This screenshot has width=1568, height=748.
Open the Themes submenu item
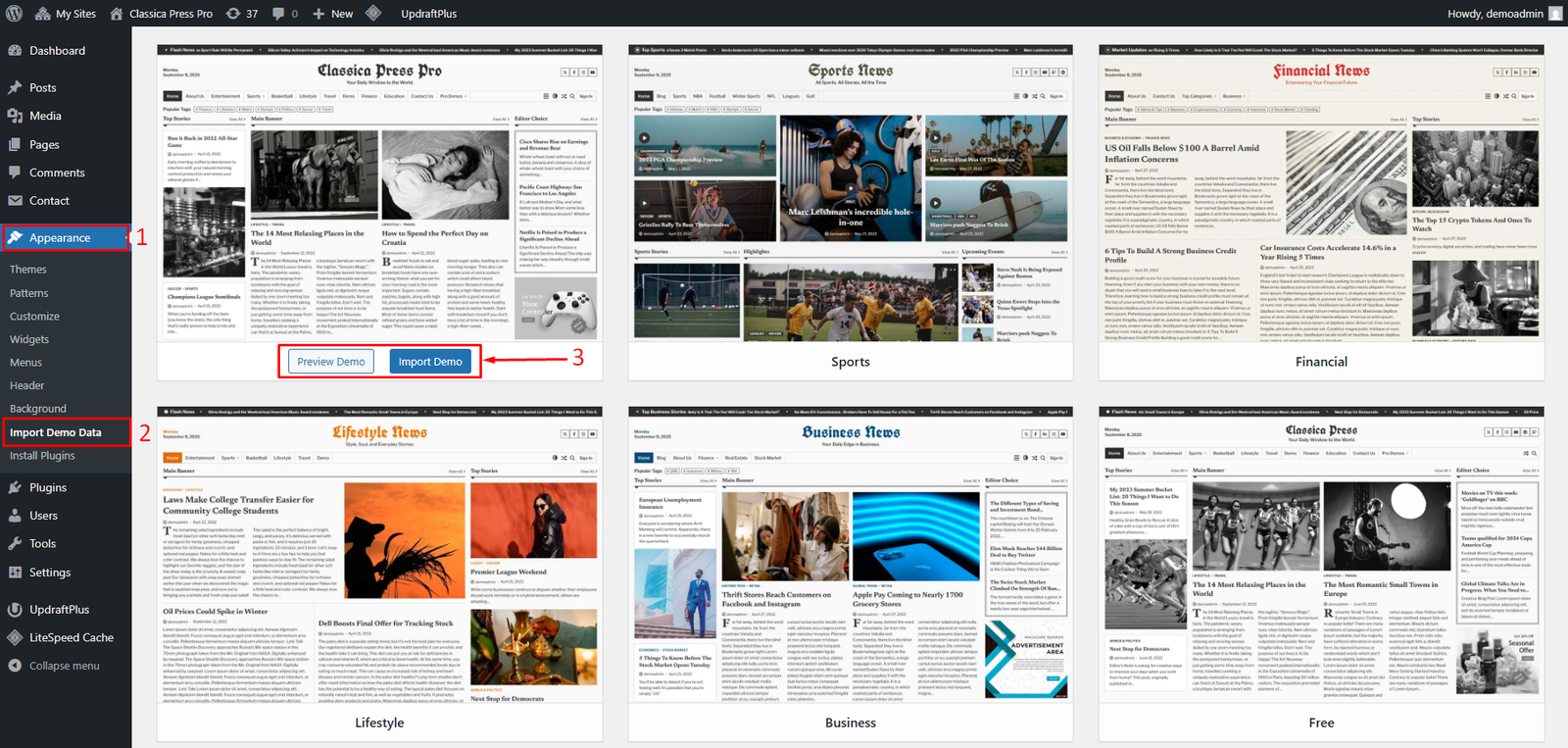point(28,270)
